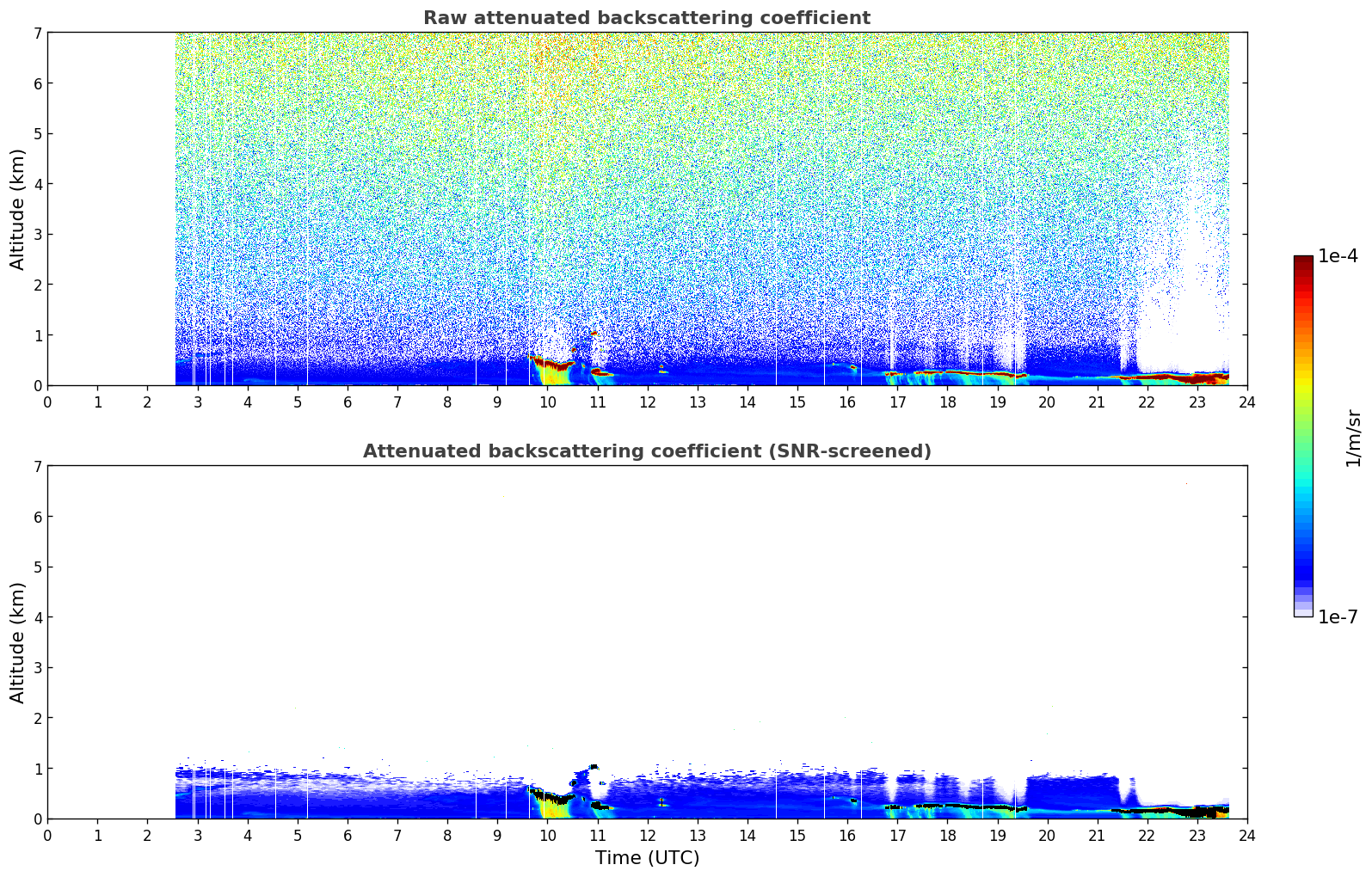The width and height of the screenshot is (1372, 877).
Task: Click inside the raw backscatter plot area
Action: click(647, 209)
